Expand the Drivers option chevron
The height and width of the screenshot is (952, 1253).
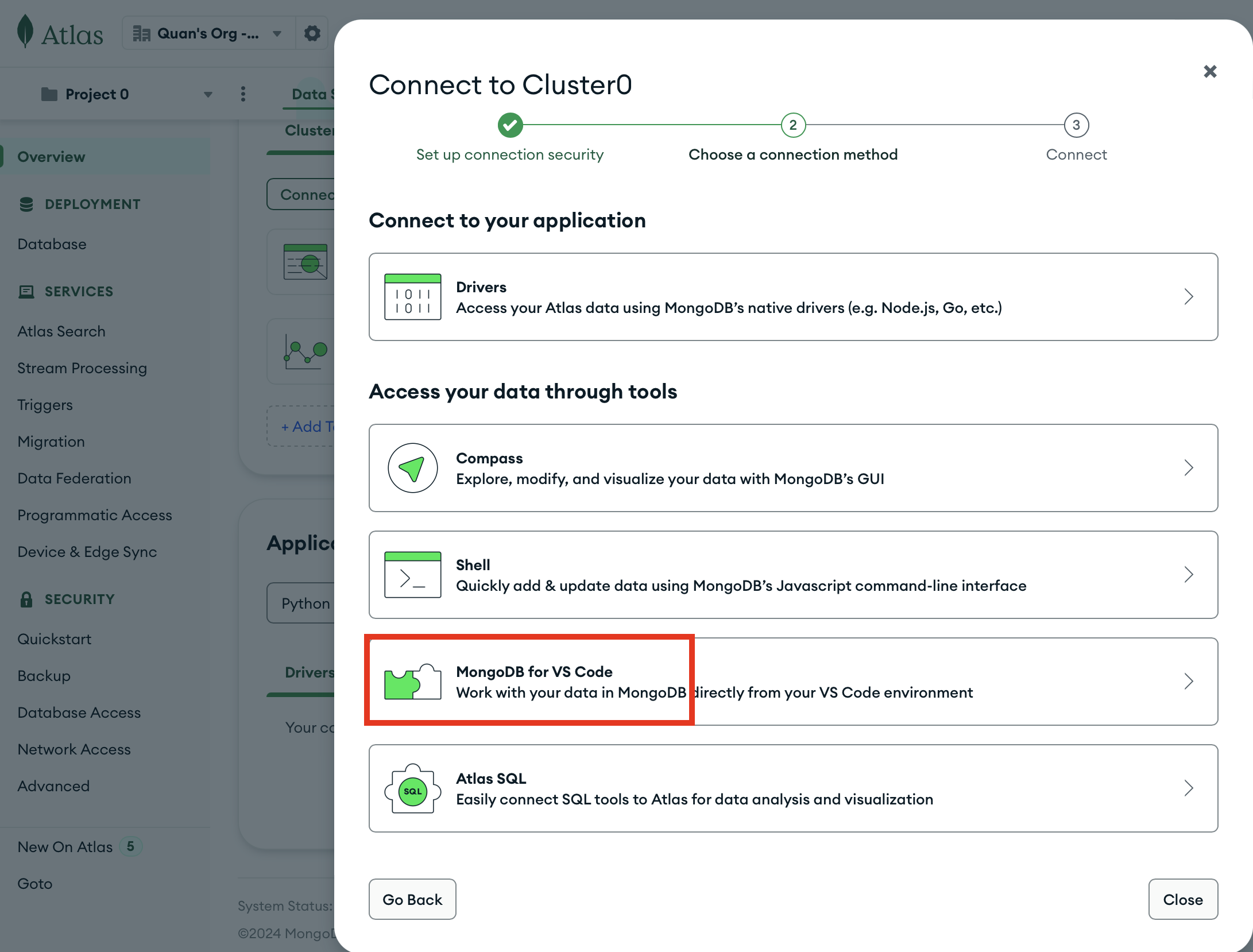[x=1189, y=297]
